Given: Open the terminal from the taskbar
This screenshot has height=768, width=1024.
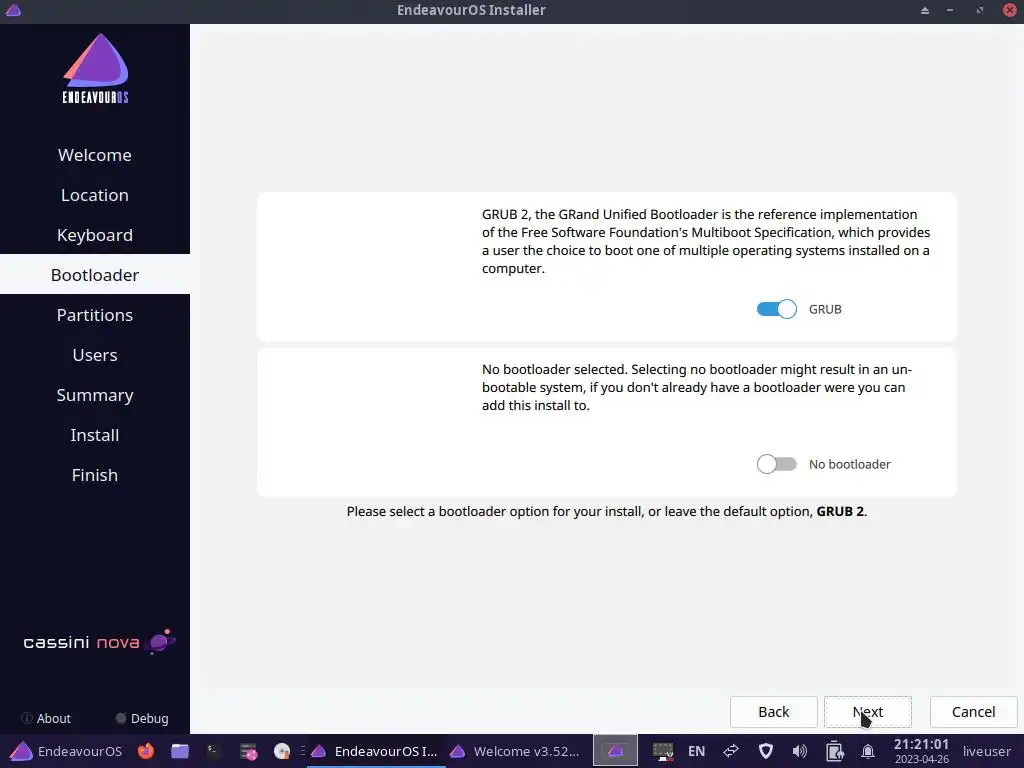Looking at the screenshot, I should click(x=214, y=751).
